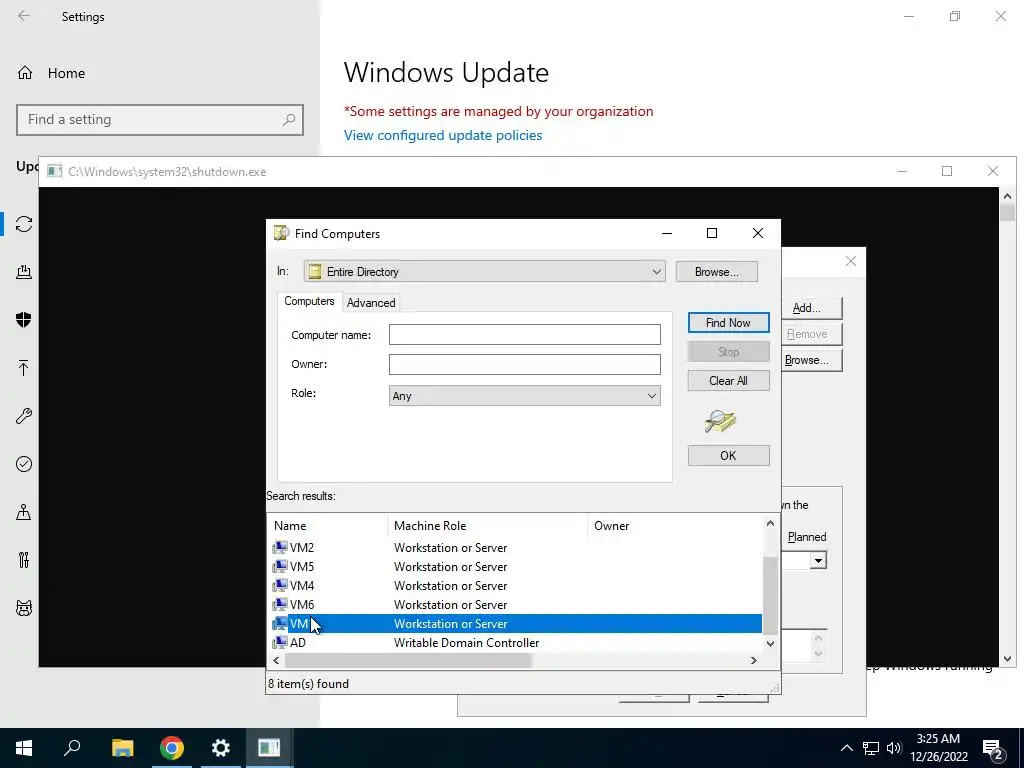
Task: Sort results by Name column header
Action: point(328,526)
